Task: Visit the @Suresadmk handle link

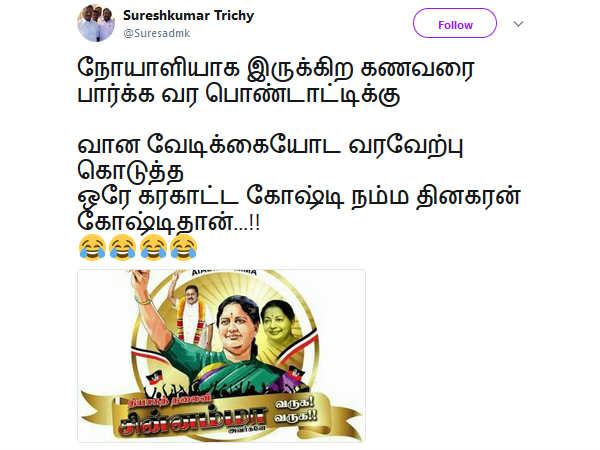Action: 157,33
